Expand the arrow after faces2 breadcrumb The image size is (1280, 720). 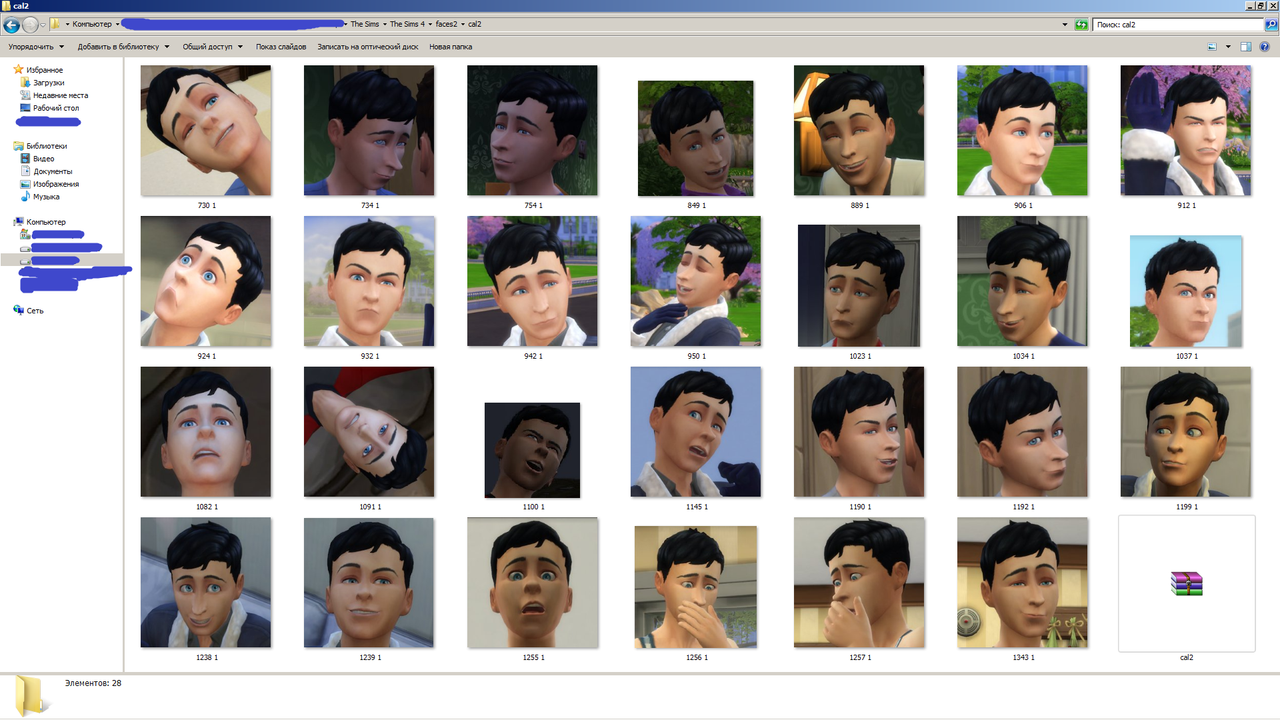coord(462,24)
